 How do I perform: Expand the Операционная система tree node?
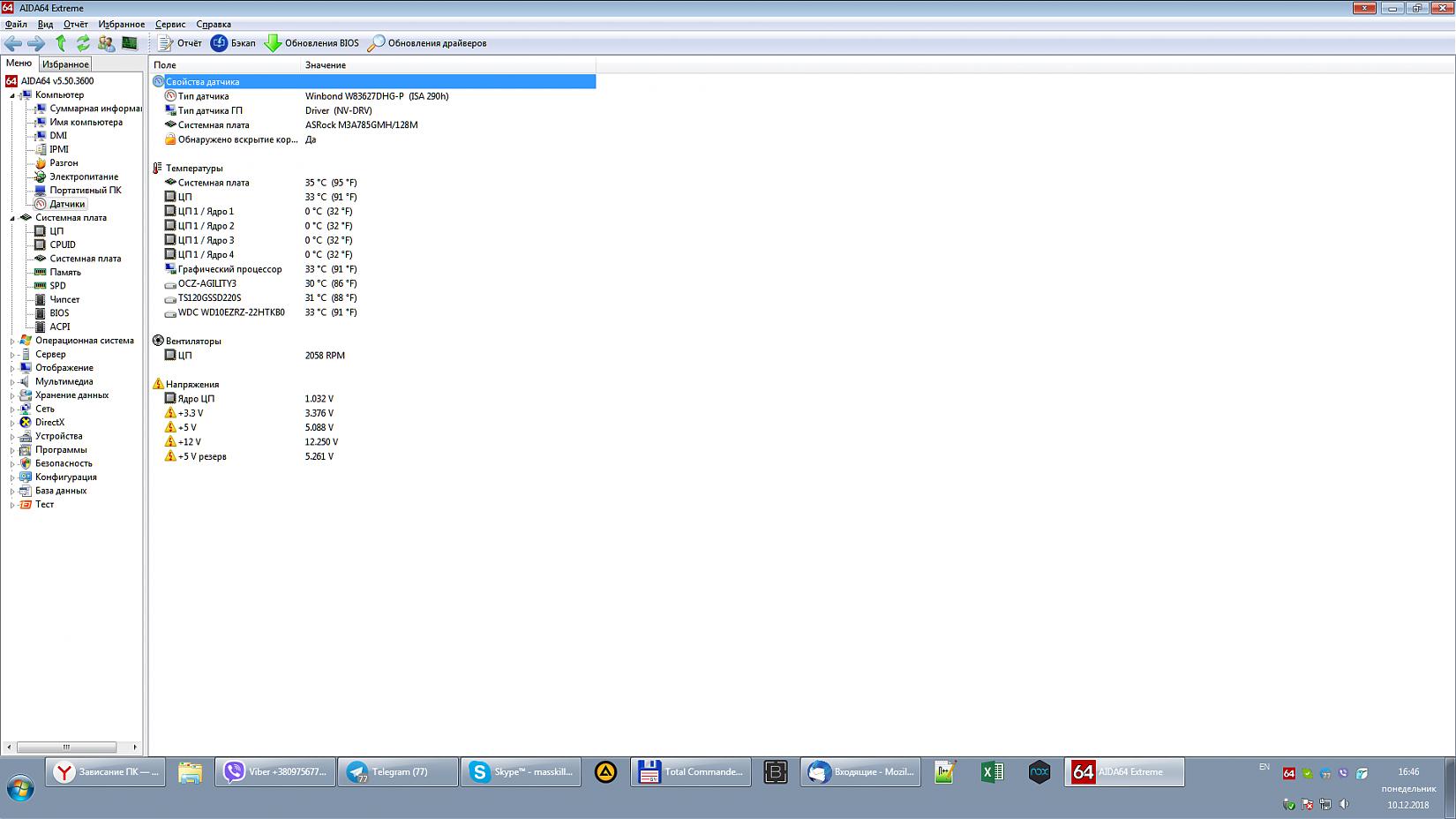click(12, 341)
